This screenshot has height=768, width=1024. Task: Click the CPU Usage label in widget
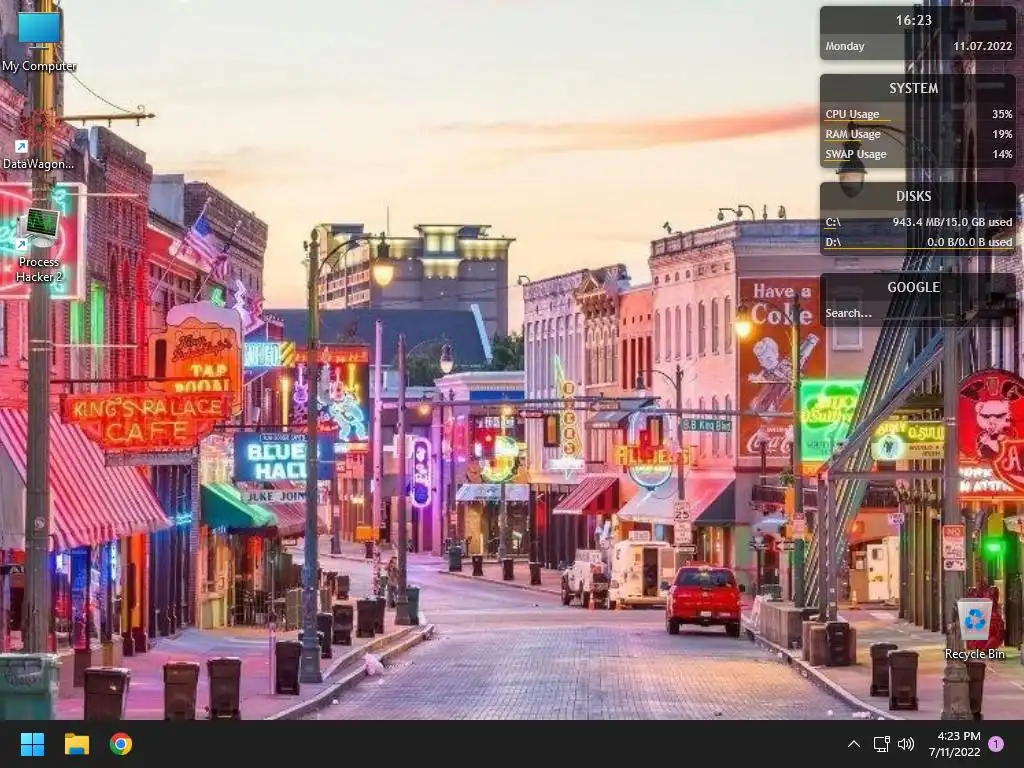(x=852, y=114)
